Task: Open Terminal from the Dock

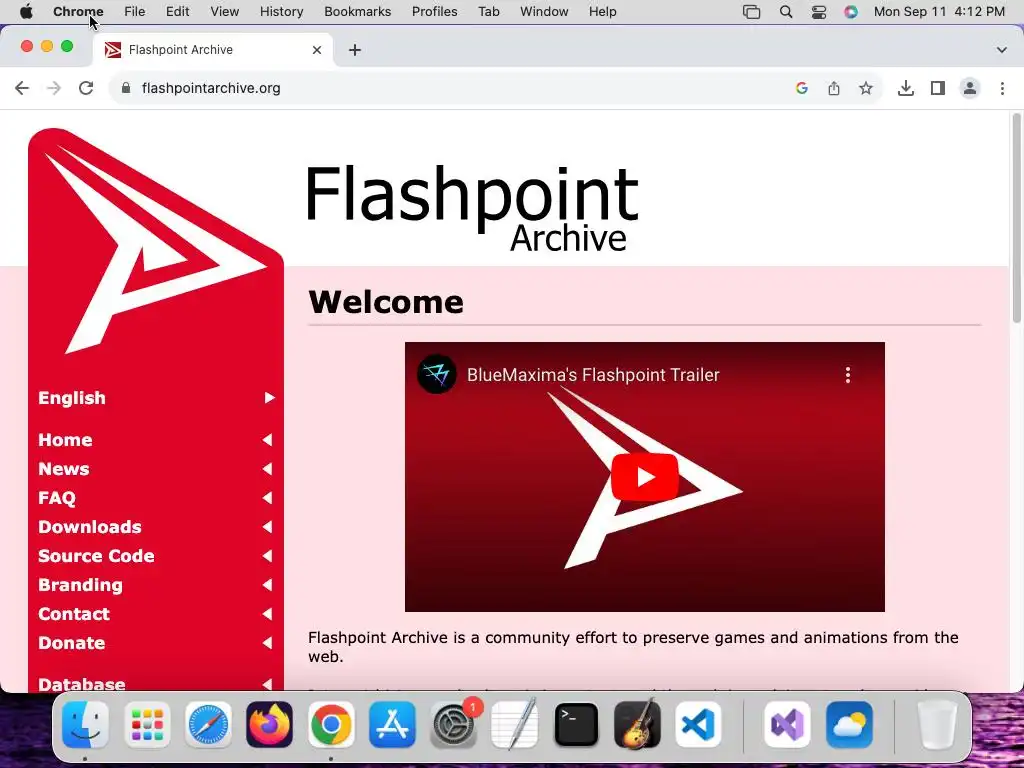Action: [576, 724]
